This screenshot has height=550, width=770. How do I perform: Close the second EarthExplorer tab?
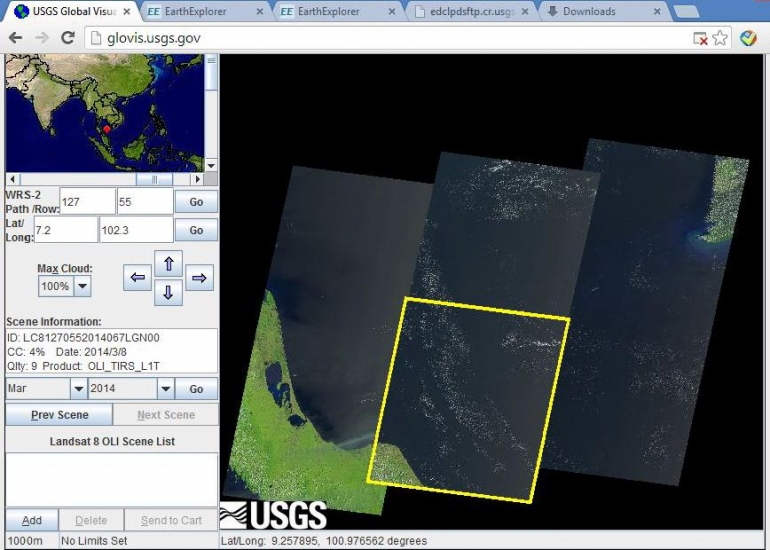392,11
